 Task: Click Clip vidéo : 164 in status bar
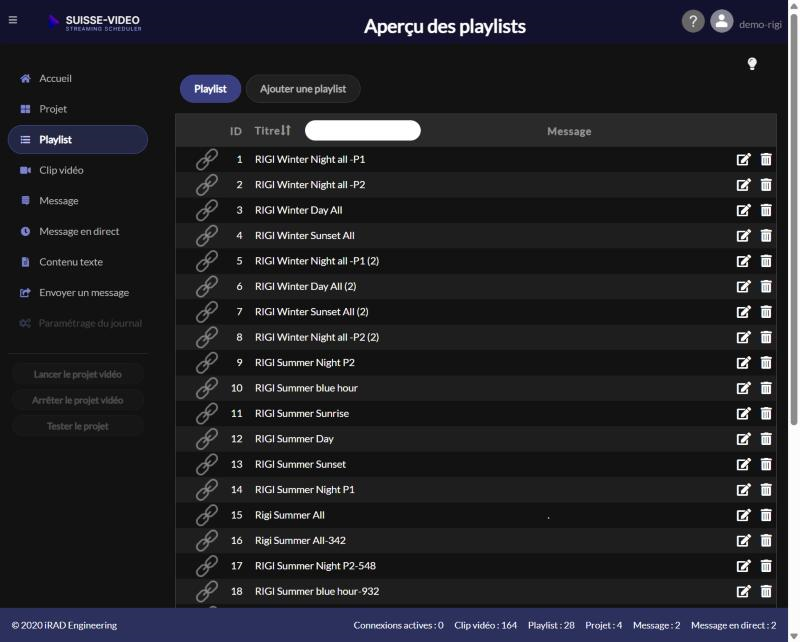pyautogui.click(x=486, y=625)
